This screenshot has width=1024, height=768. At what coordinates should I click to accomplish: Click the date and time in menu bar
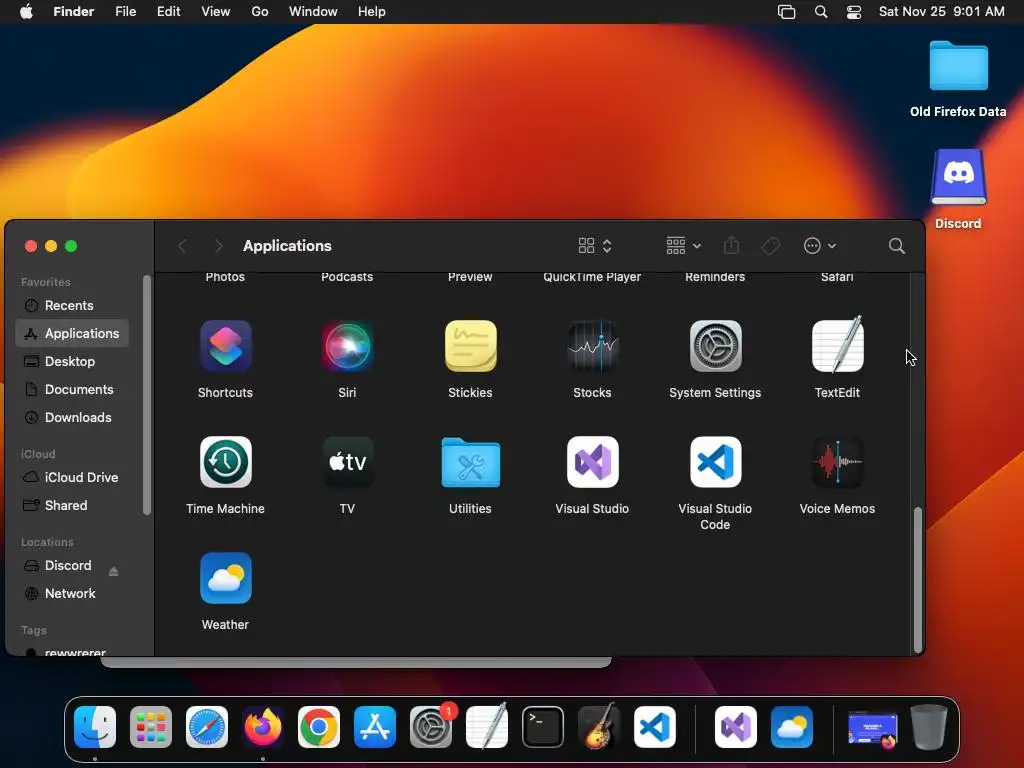pyautogui.click(x=942, y=12)
